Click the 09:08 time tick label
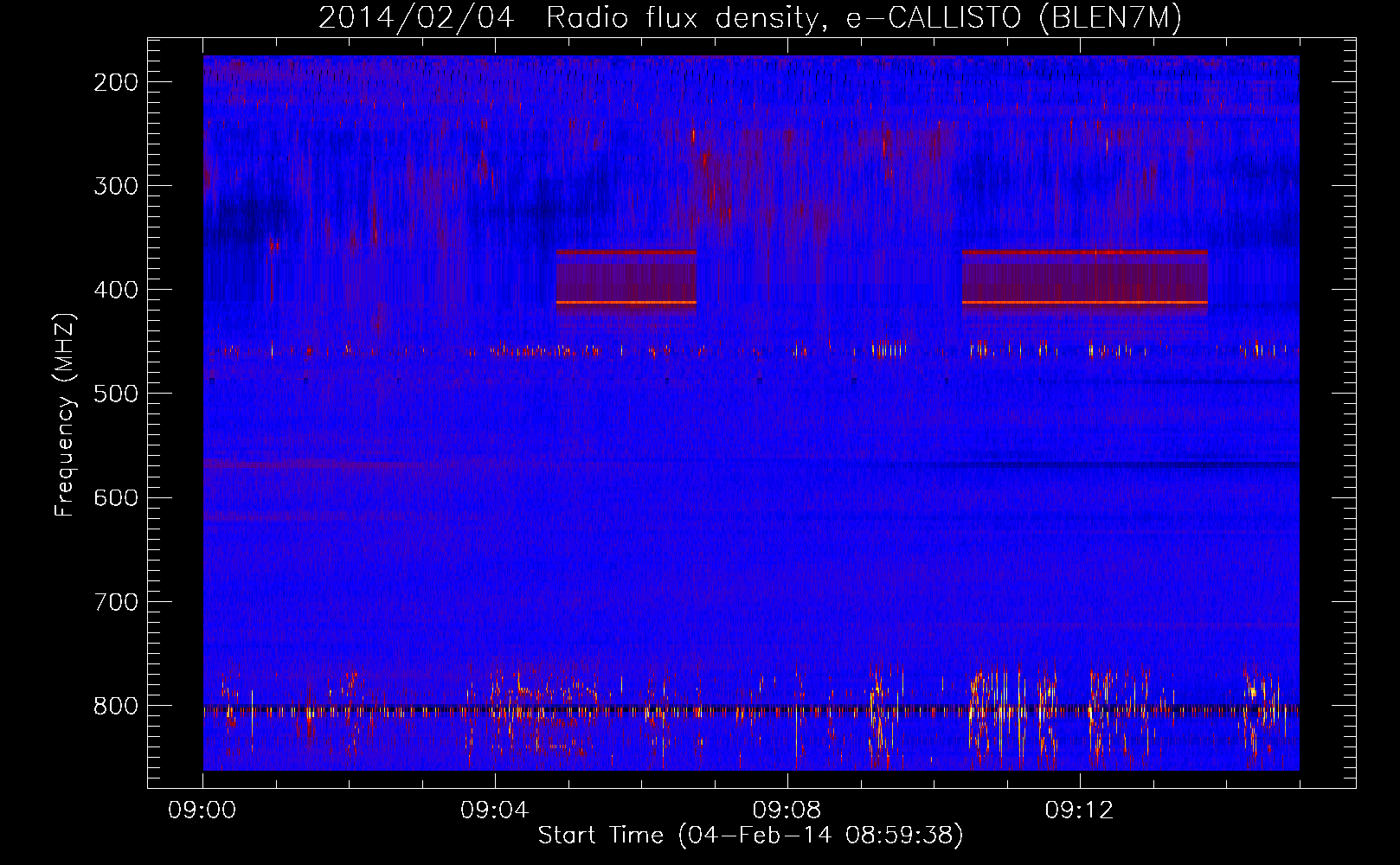 pos(787,811)
